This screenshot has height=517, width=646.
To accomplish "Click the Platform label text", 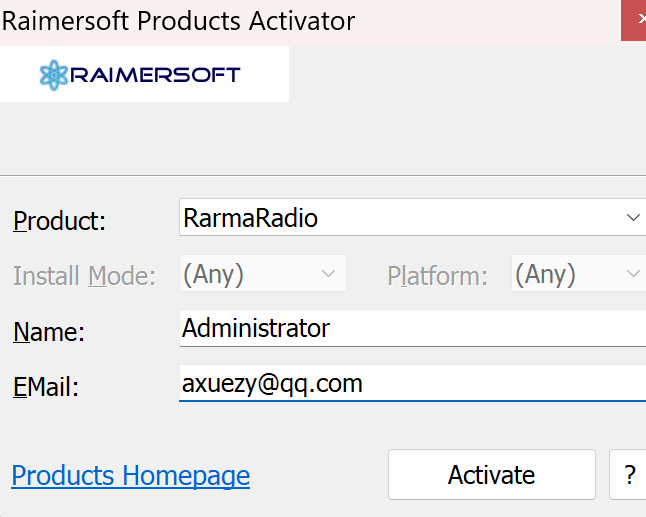I will [437, 276].
